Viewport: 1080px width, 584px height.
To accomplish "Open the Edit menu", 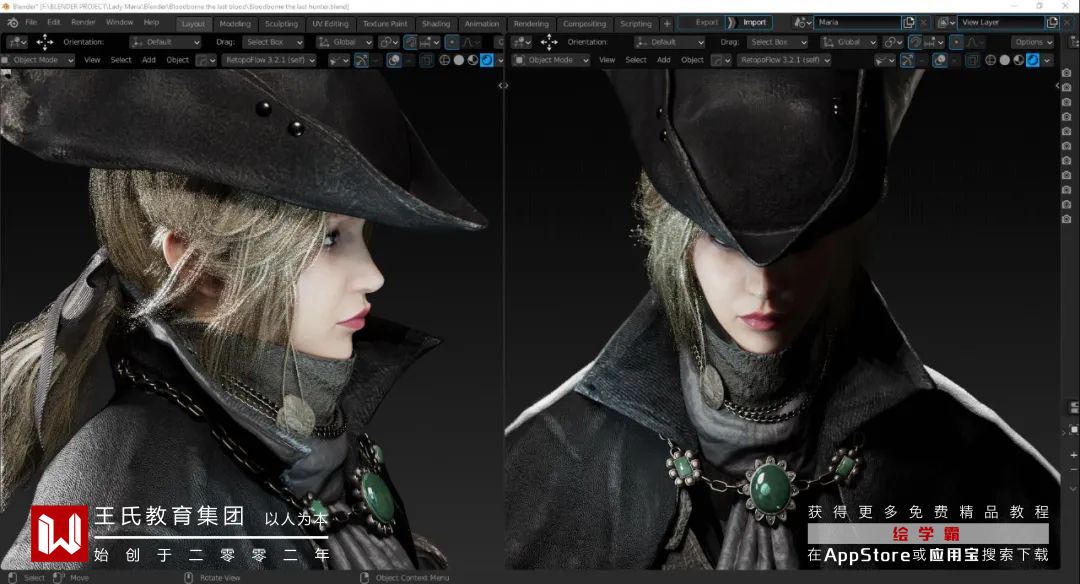I will coord(54,23).
